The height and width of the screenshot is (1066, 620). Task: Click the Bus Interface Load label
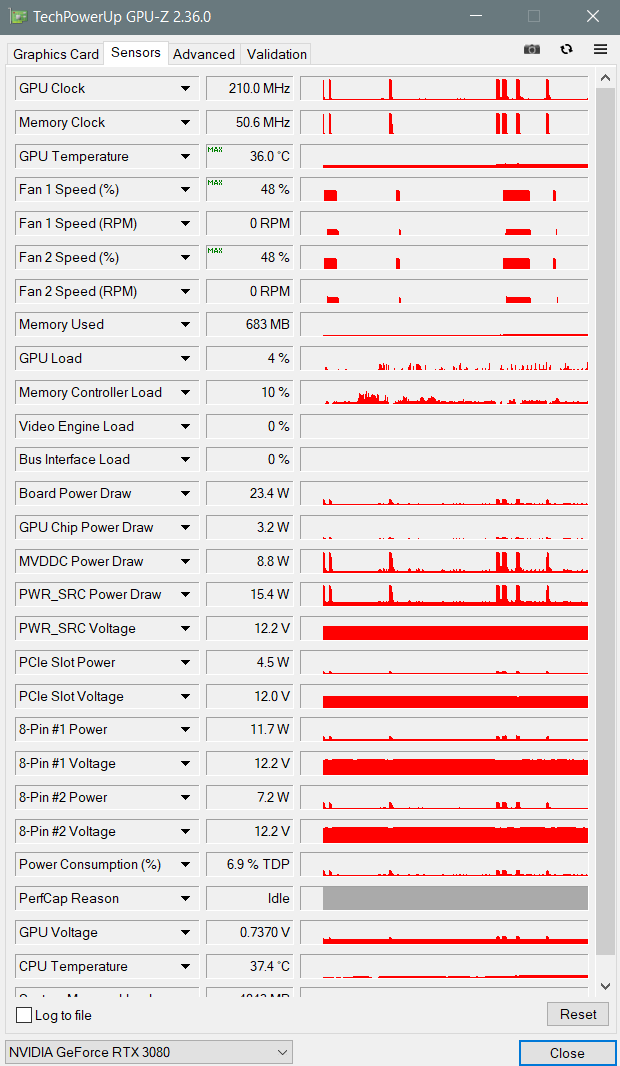click(x=74, y=460)
